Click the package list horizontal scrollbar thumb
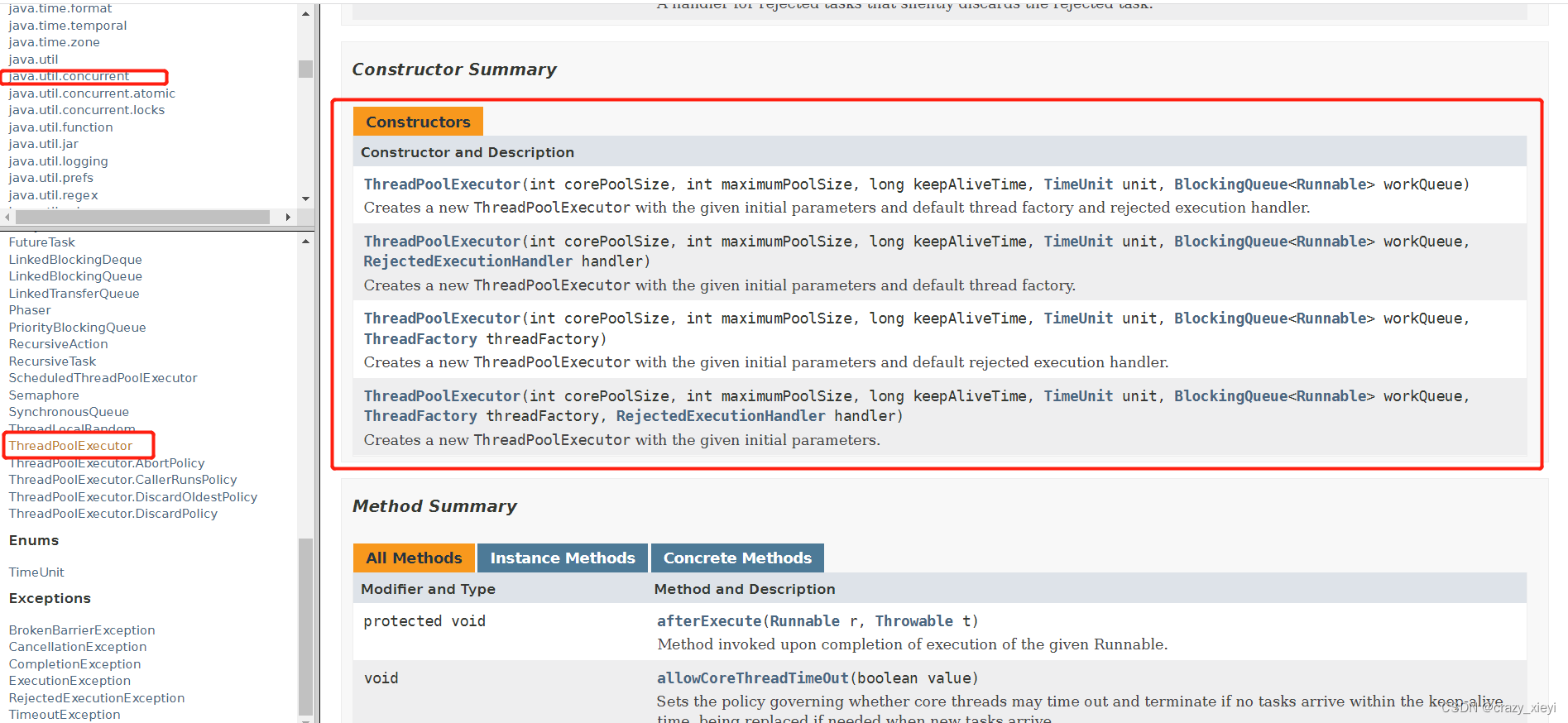Screen dimensions: 1568x723 coord(142,217)
